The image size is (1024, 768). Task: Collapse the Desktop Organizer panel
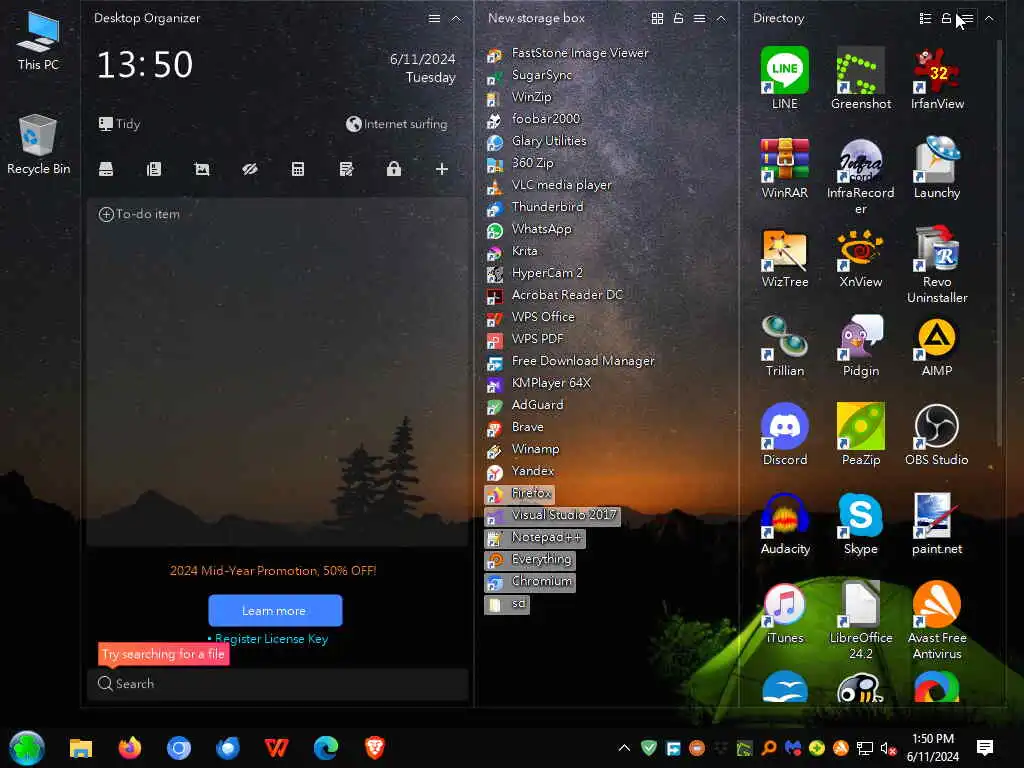tap(456, 18)
